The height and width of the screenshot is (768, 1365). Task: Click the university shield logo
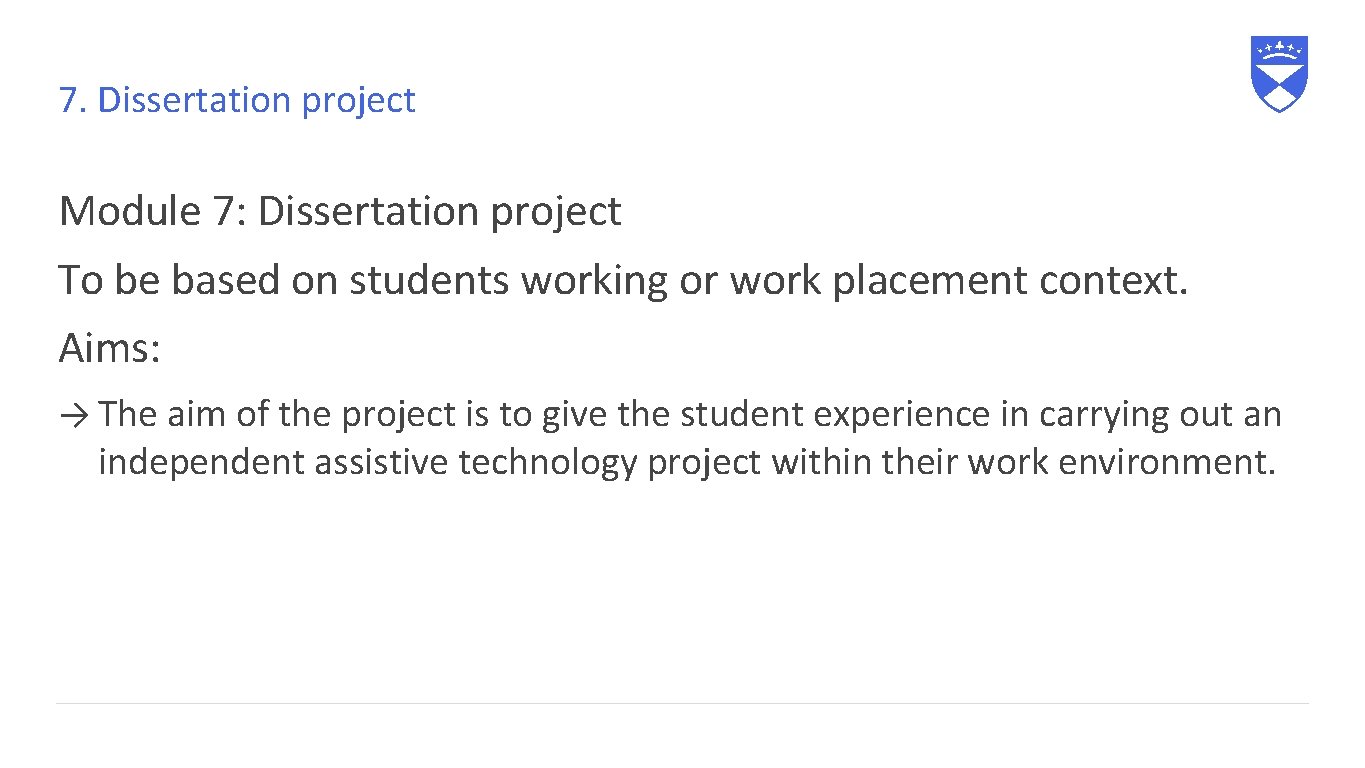(1279, 73)
